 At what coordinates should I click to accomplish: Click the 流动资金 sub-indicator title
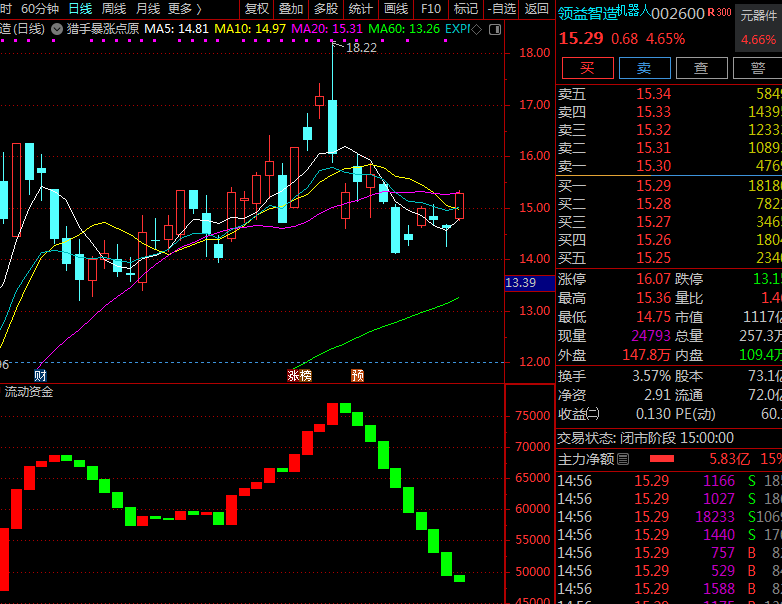pos(29,392)
